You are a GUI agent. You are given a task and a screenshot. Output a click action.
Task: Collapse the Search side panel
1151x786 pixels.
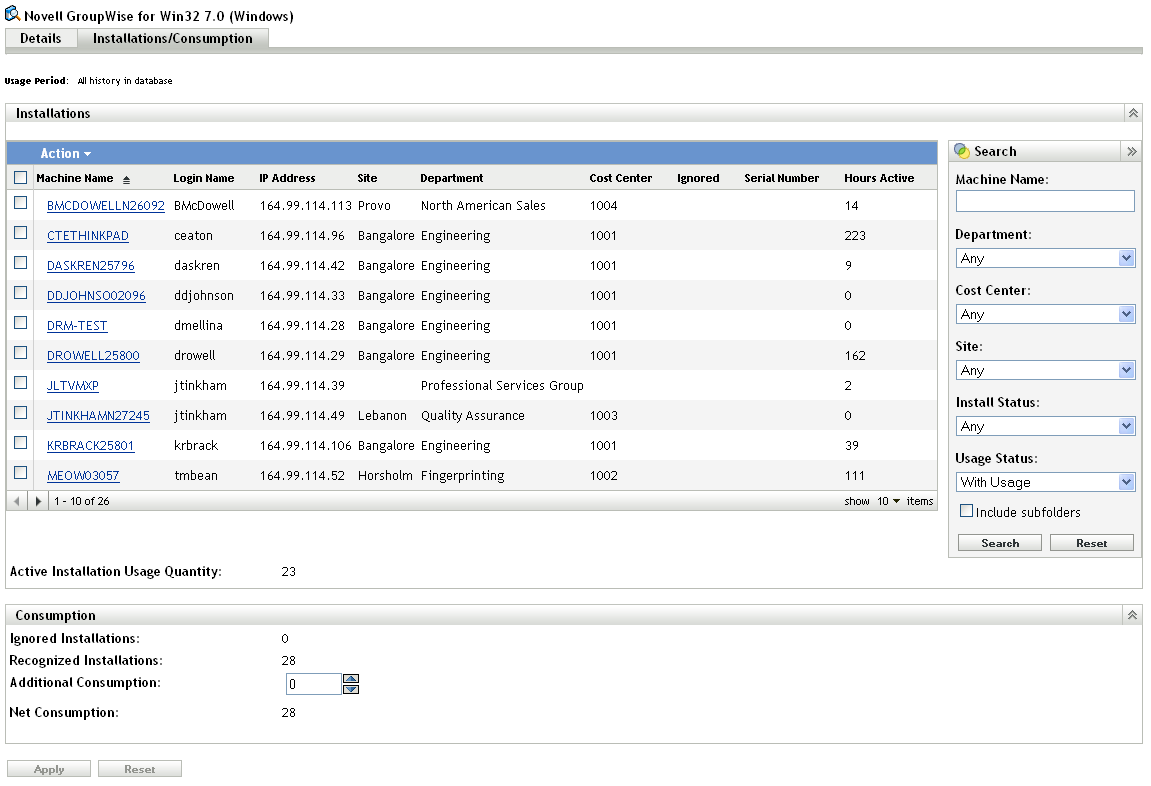[1132, 152]
